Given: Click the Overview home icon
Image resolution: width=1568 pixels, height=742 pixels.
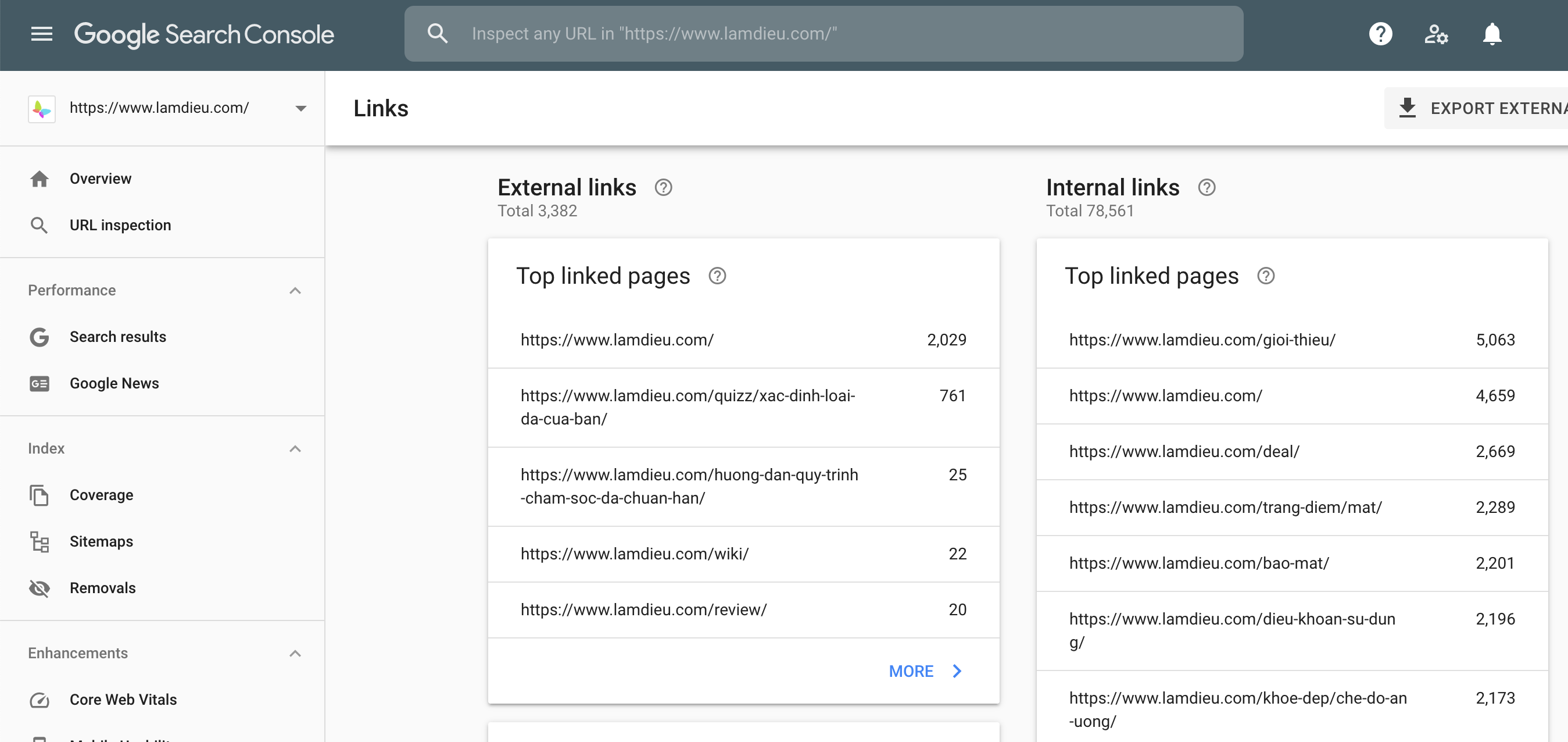Looking at the screenshot, I should pyautogui.click(x=40, y=179).
